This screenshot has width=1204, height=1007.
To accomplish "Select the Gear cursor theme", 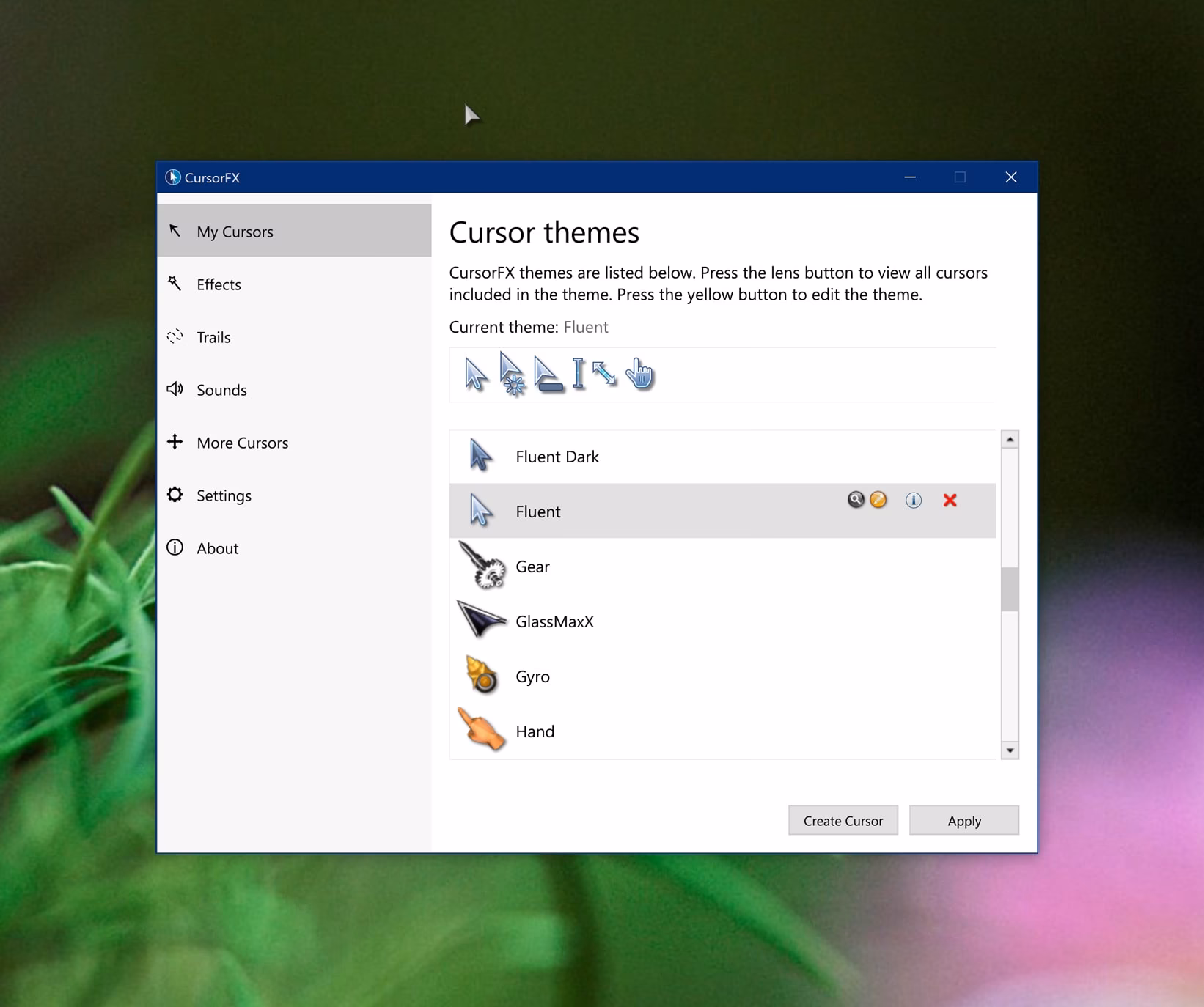I will click(x=723, y=566).
